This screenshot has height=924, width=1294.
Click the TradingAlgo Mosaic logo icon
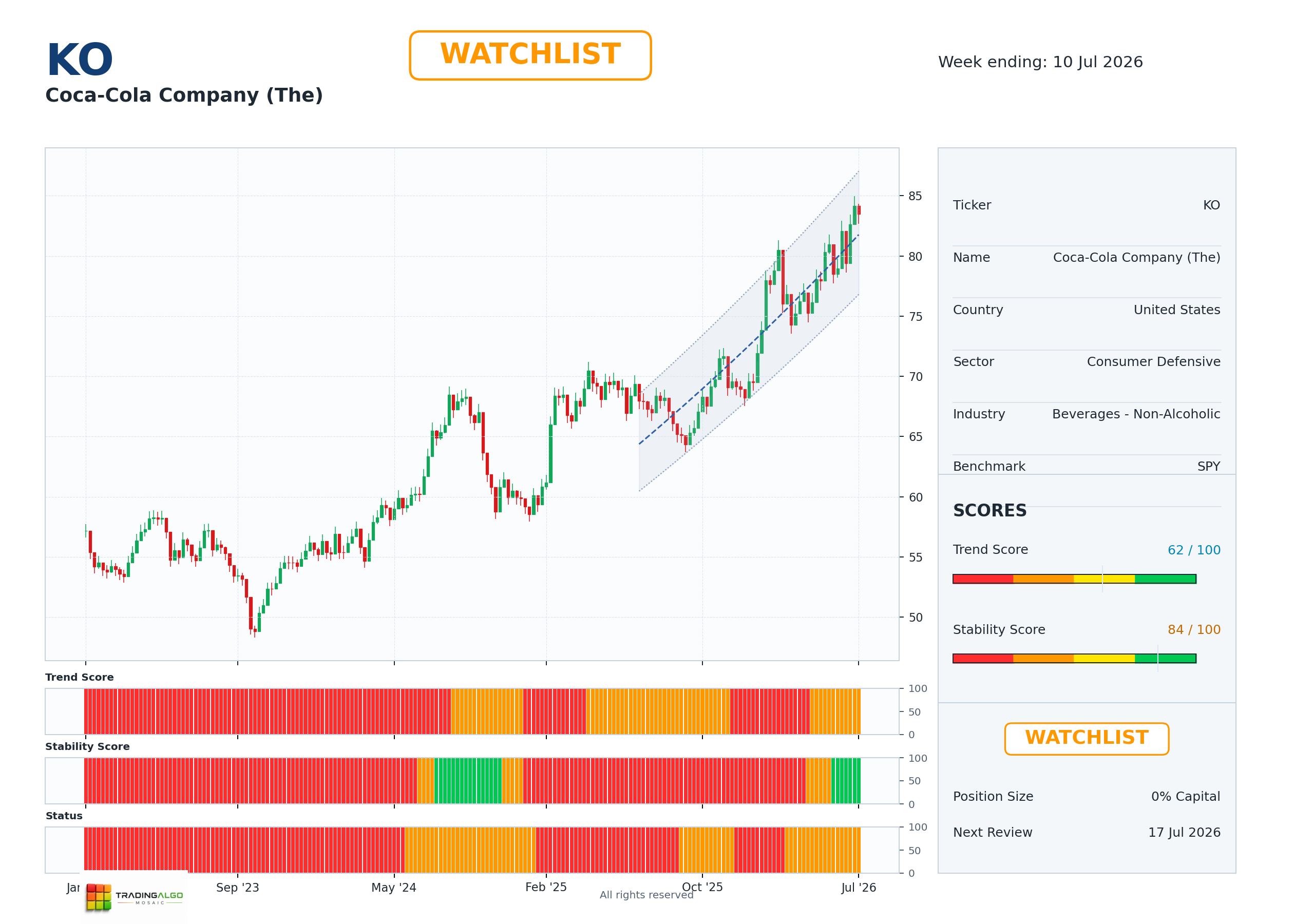click(x=99, y=897)
